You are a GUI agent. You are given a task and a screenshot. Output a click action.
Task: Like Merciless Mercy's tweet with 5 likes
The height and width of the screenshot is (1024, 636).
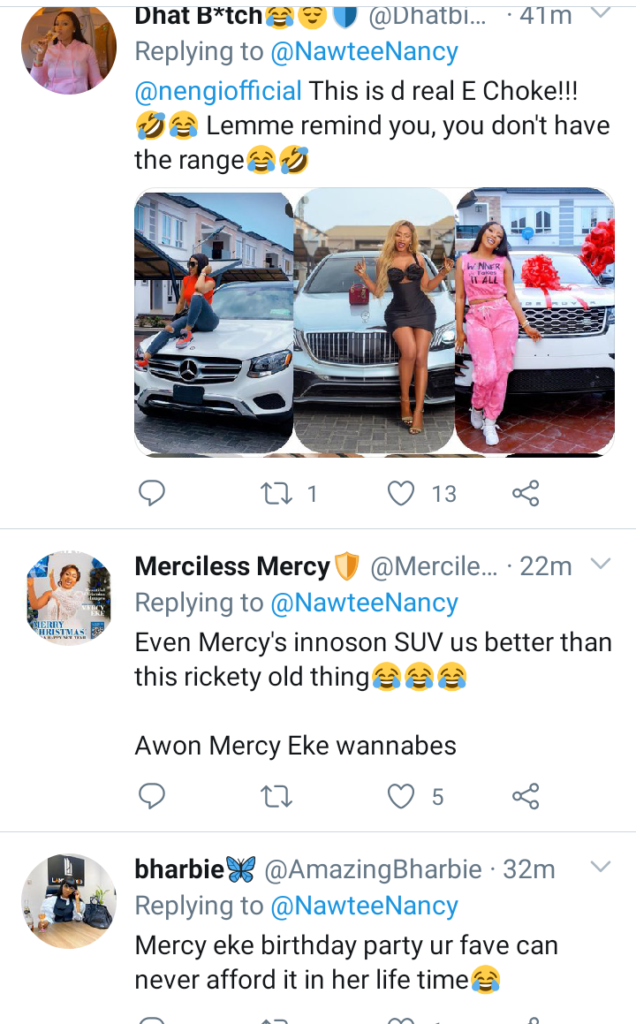tap(401, 796)
